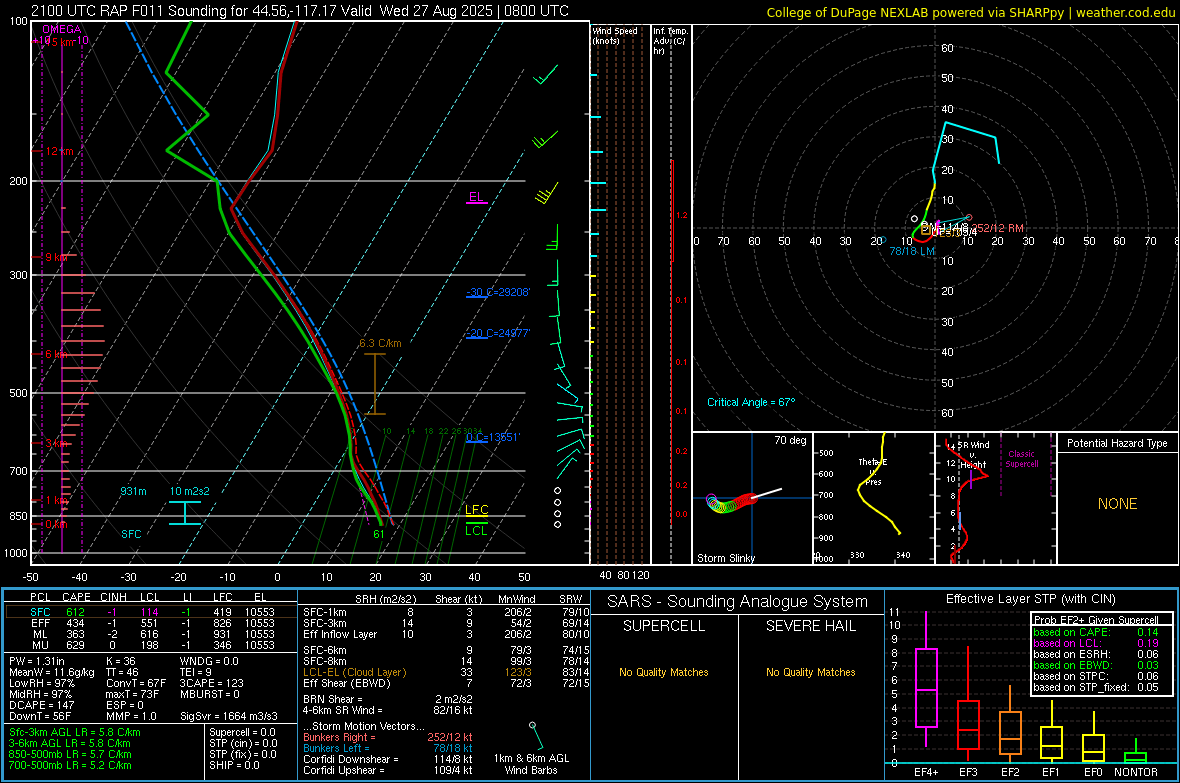
Task: Click the cyan '931m' inflow layer label
Action: pyautogui.click(x=133, y=491)
